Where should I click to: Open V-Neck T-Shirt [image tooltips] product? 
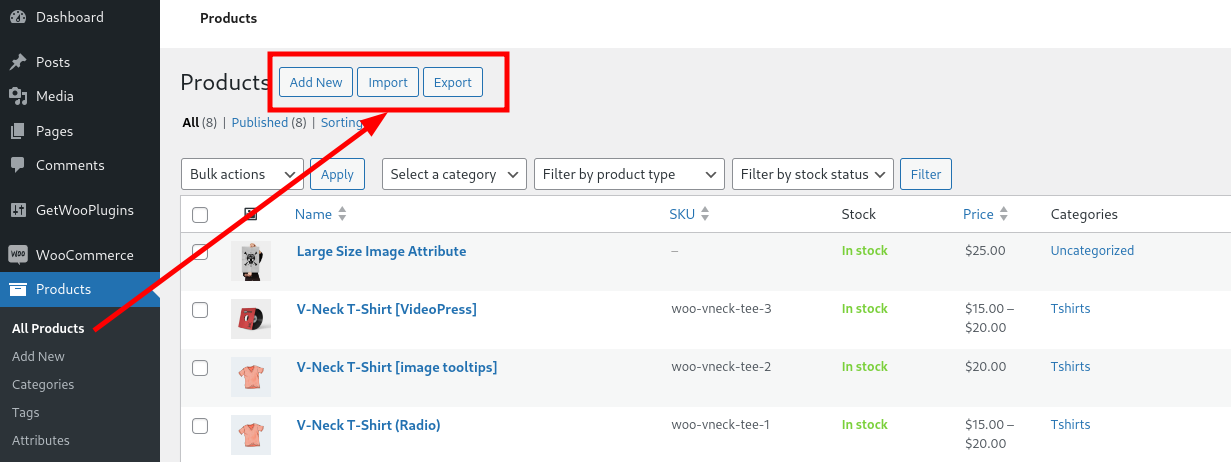point(397,367)
